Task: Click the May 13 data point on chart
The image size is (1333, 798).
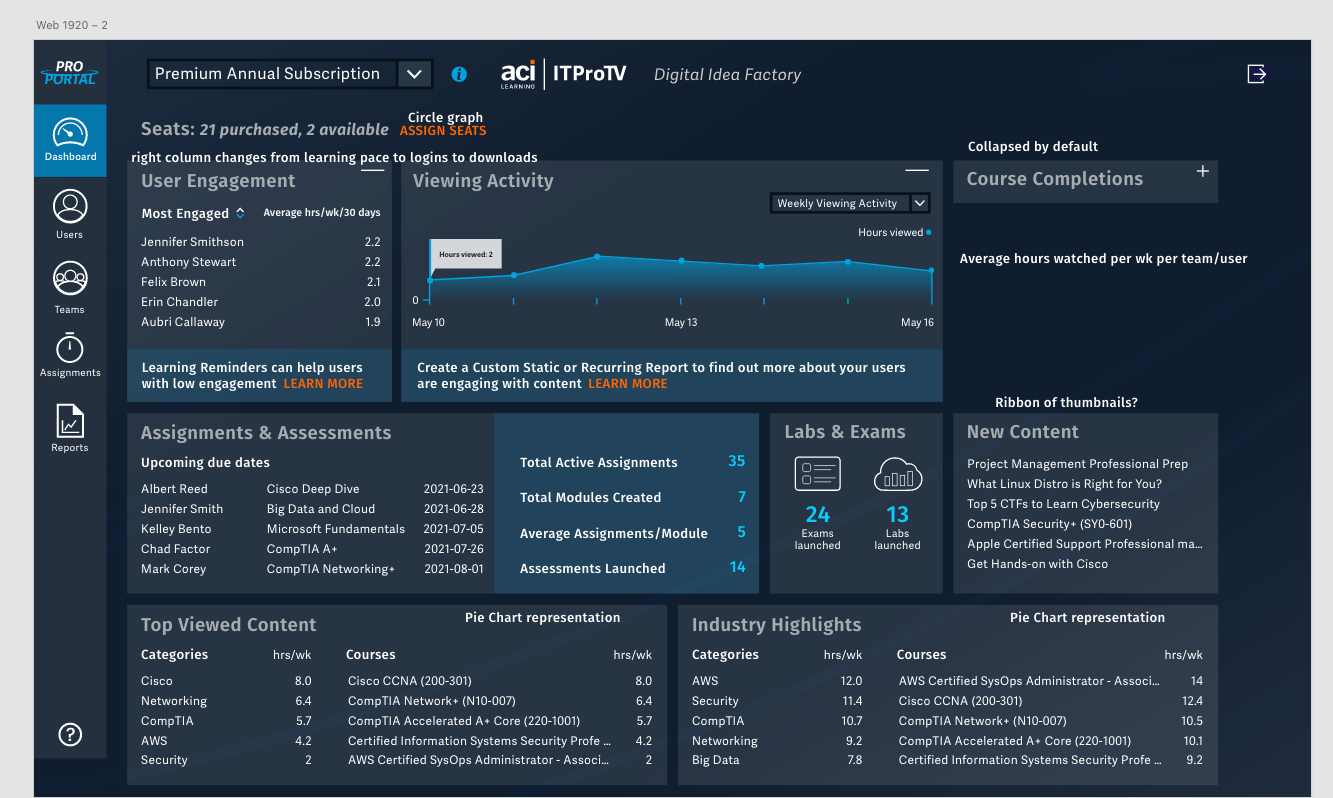Action: coord(682,261)
